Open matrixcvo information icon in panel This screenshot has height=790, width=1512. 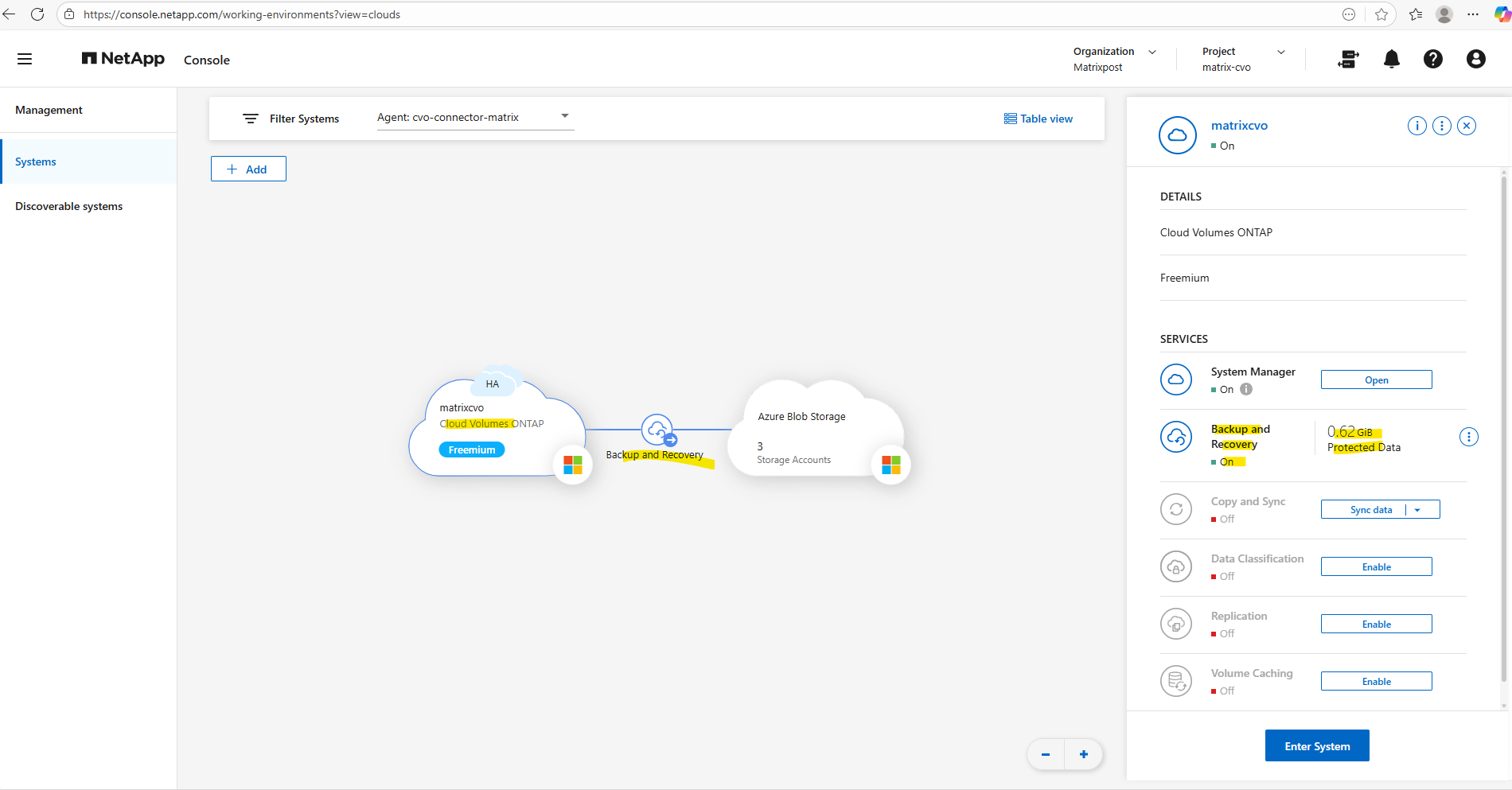tap(1417, 126)
